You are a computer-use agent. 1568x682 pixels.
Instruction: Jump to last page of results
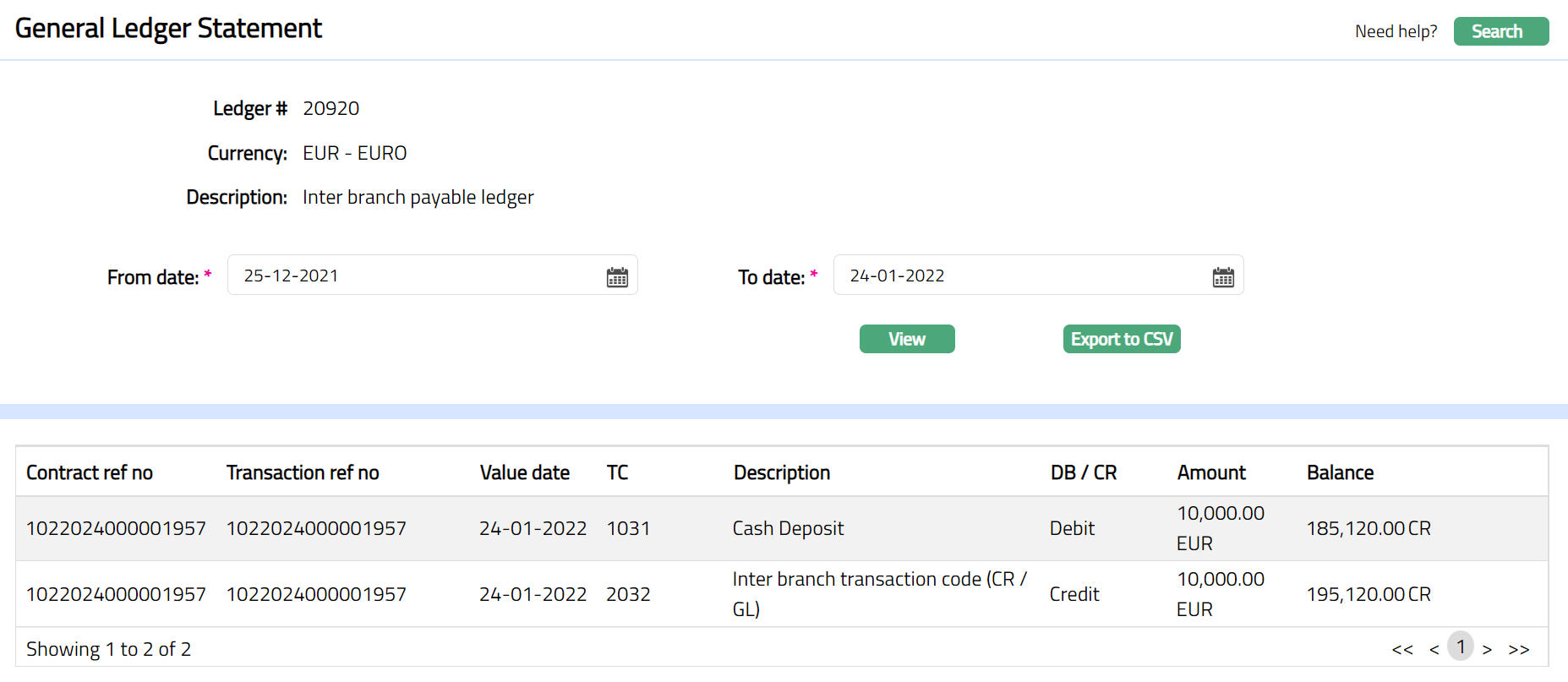pos(1519,649)
